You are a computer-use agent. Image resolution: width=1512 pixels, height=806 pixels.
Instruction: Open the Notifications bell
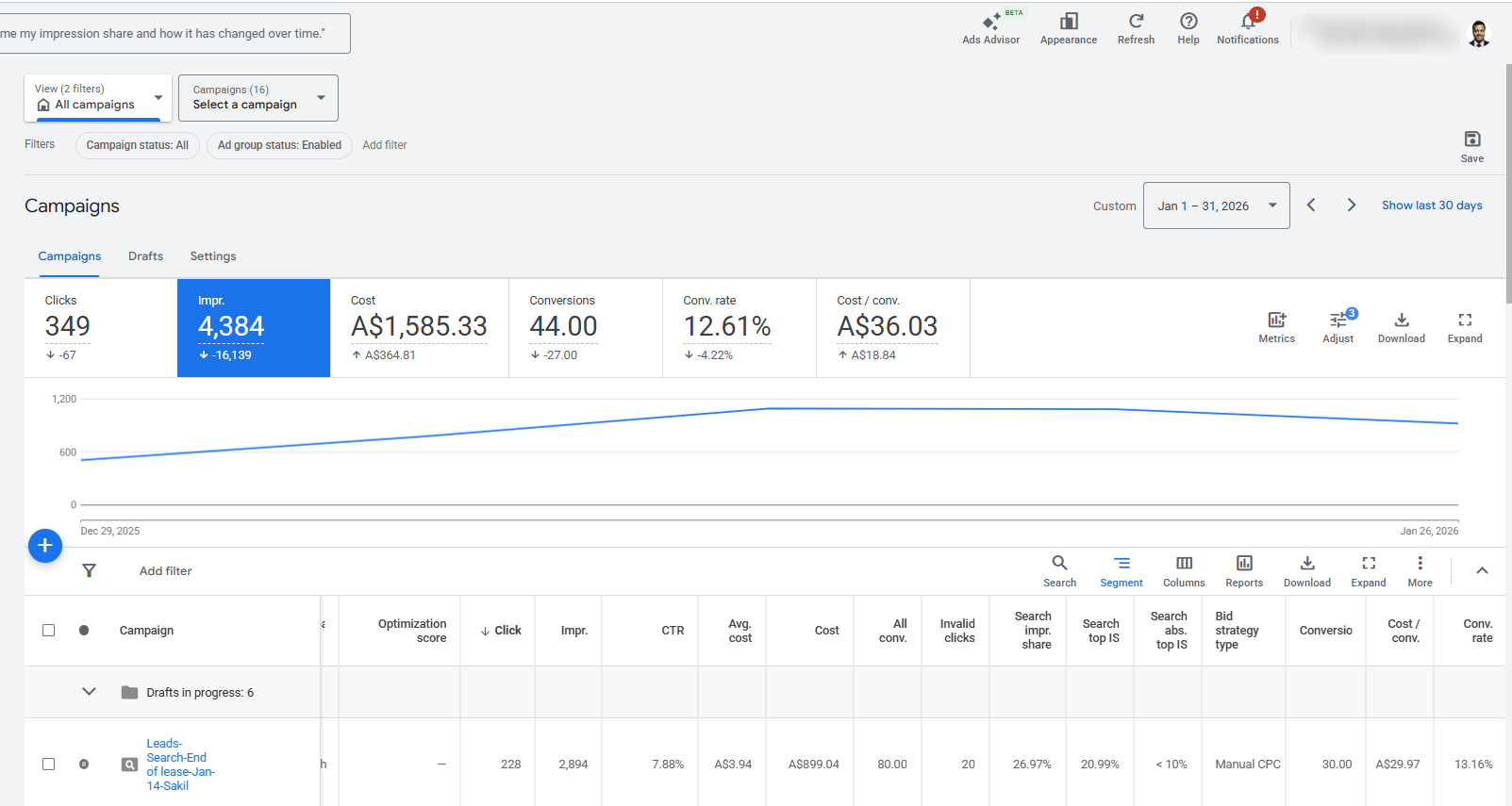(1248, 22)
